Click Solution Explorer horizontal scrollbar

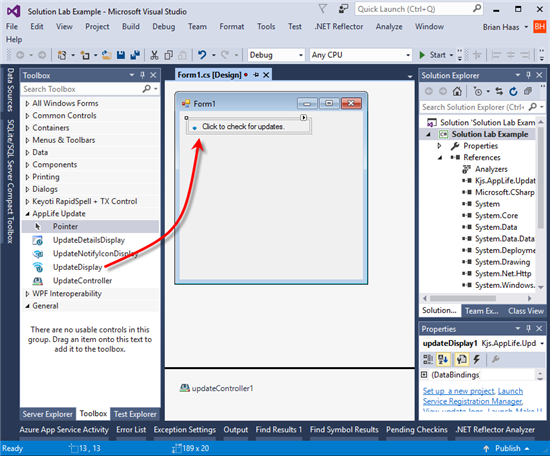(x=463, y=299)
